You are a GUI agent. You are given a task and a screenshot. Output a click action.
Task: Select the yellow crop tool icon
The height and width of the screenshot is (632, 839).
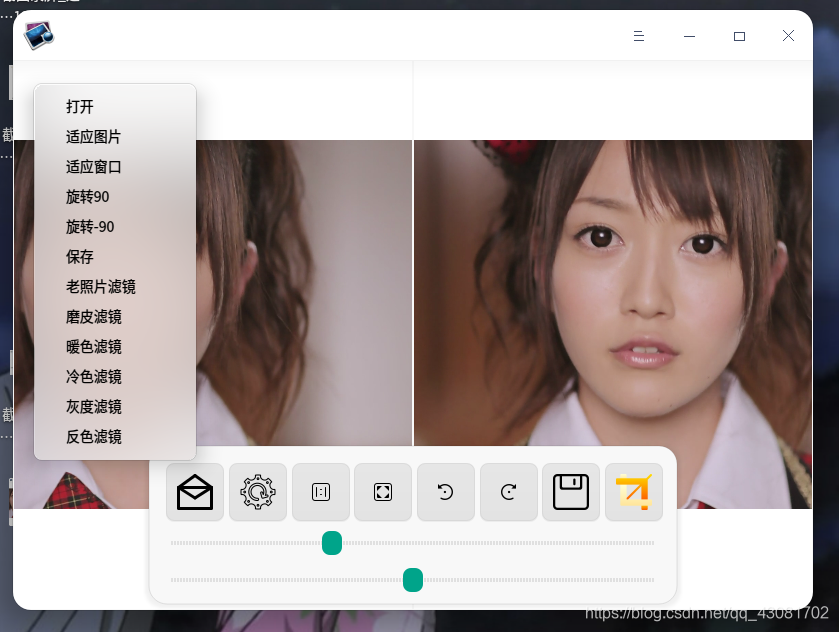click(634, 492)
